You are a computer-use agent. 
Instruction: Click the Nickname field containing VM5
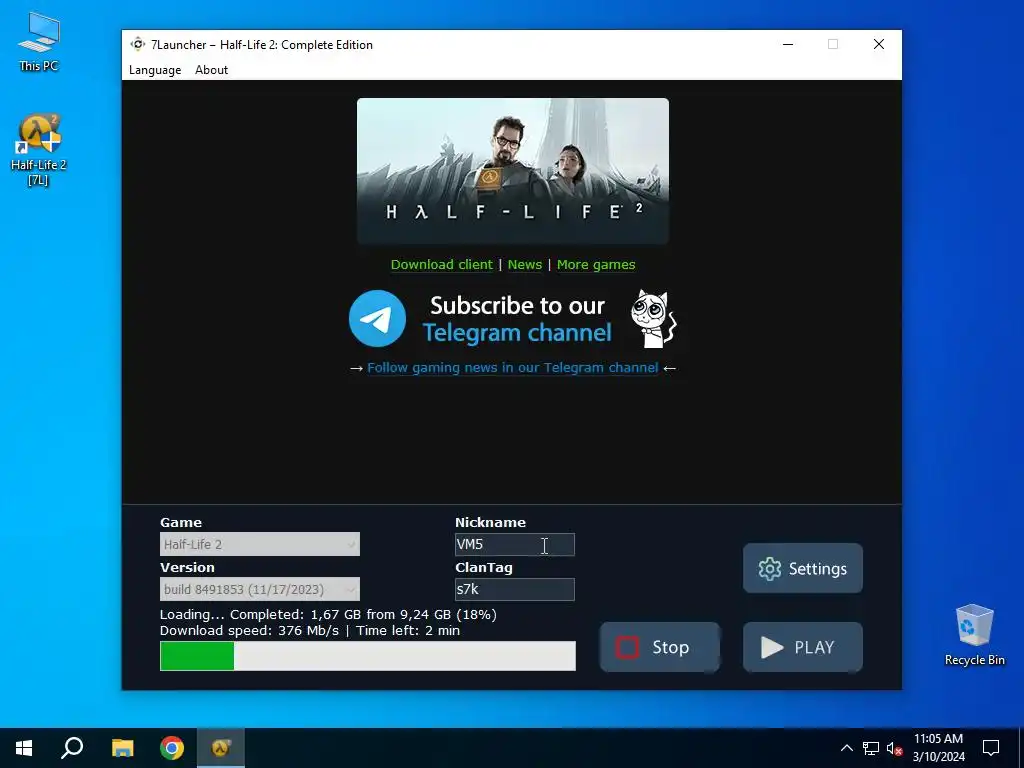click(x=515, y=545)
